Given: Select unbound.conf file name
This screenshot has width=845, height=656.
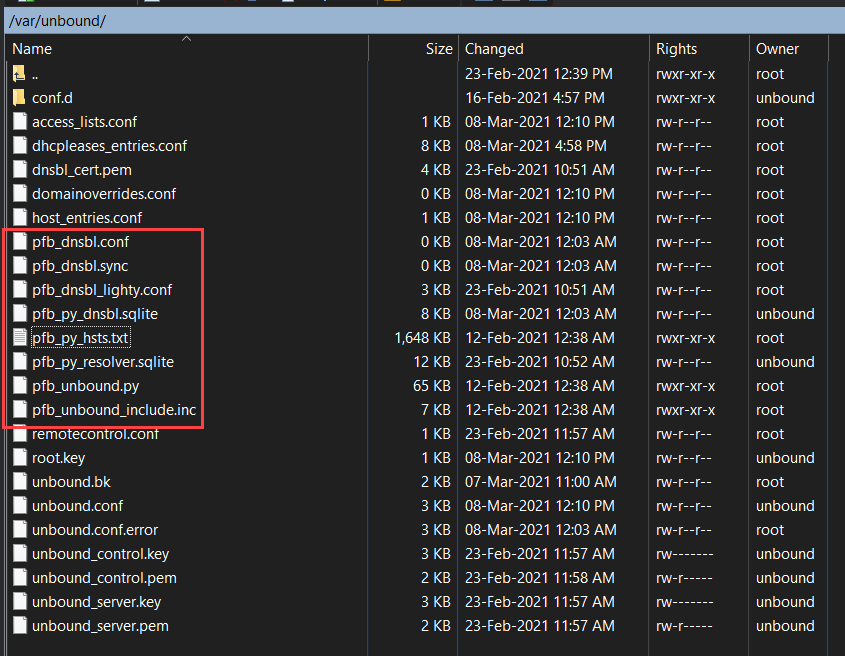Looking at the screenshot, I should (x=78, y=506).
